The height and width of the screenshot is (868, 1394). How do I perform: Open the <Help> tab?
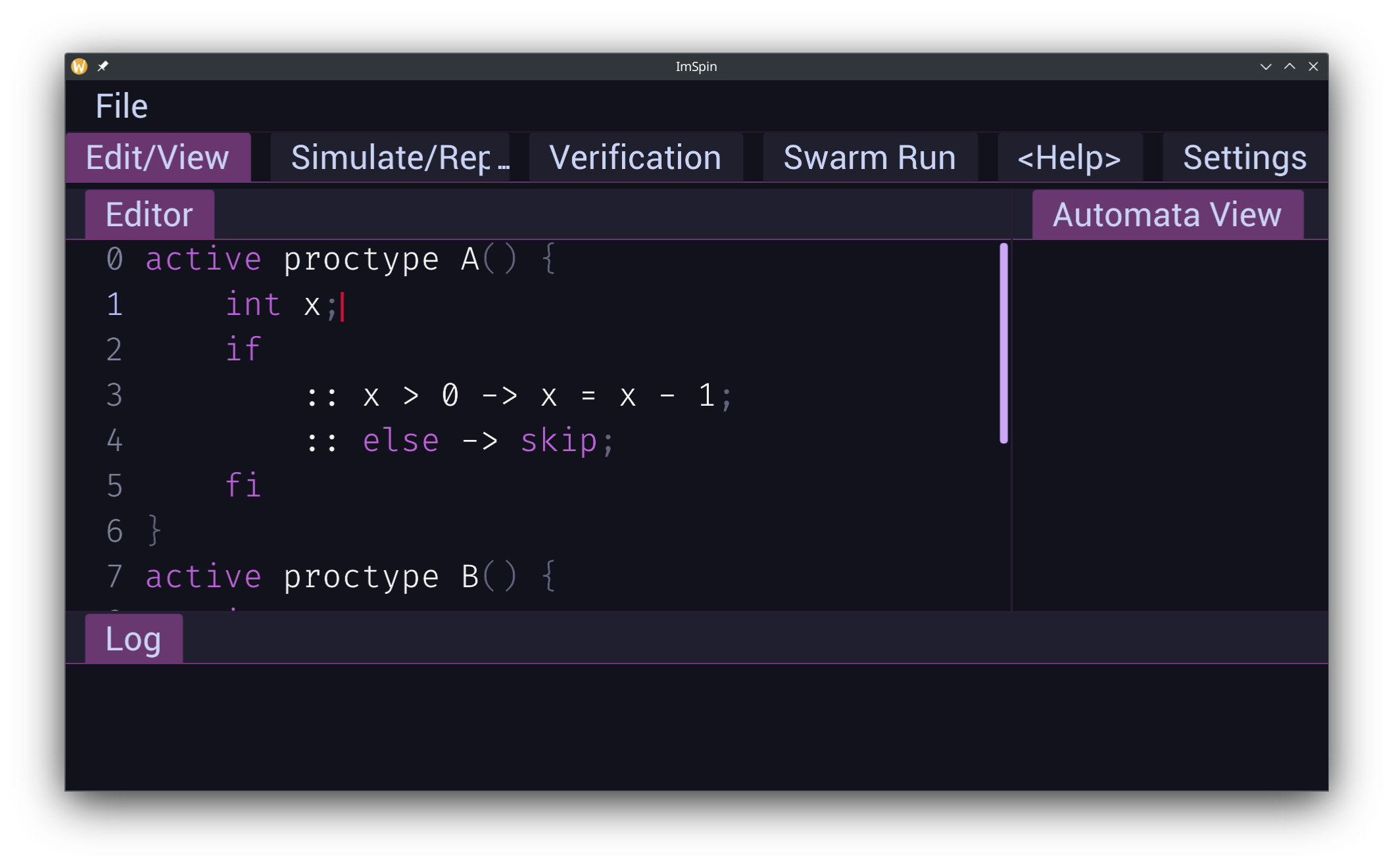(1069, 158)
